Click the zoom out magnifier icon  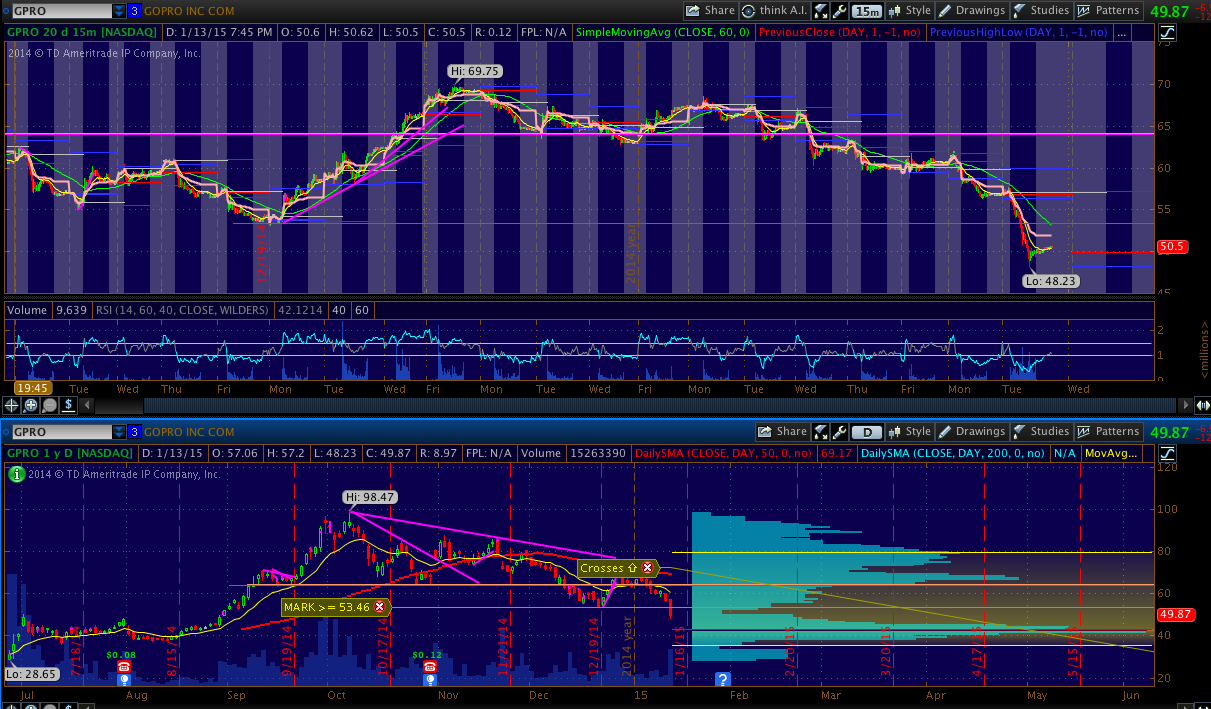point(49,405)
